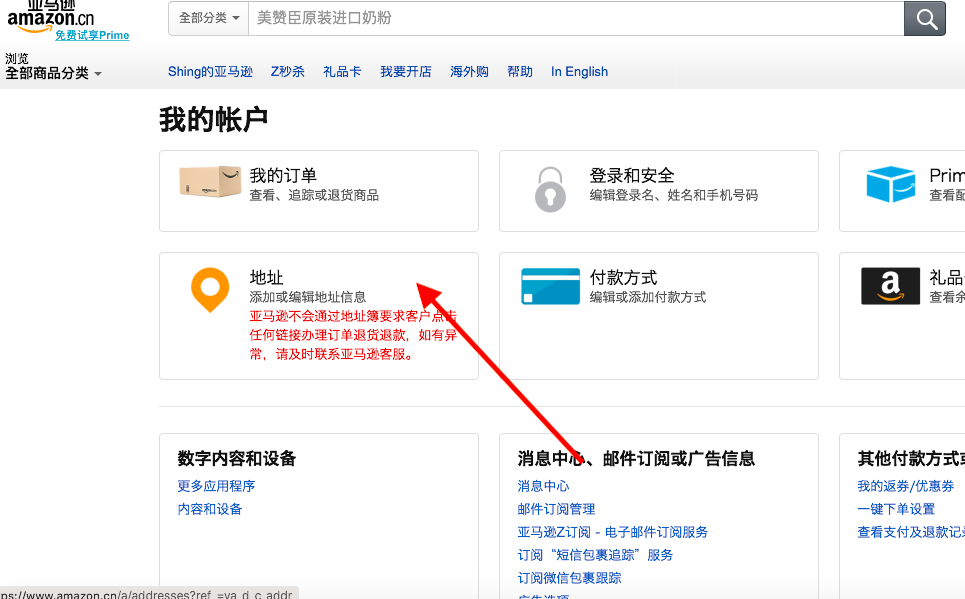Click the 我的帐户 page heading
The height and width of the screenshot is (599, 965).
coord(214,119)
